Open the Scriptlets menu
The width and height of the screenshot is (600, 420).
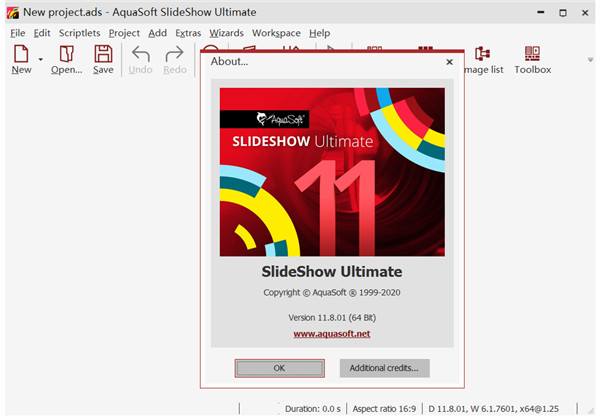(80, 33)
